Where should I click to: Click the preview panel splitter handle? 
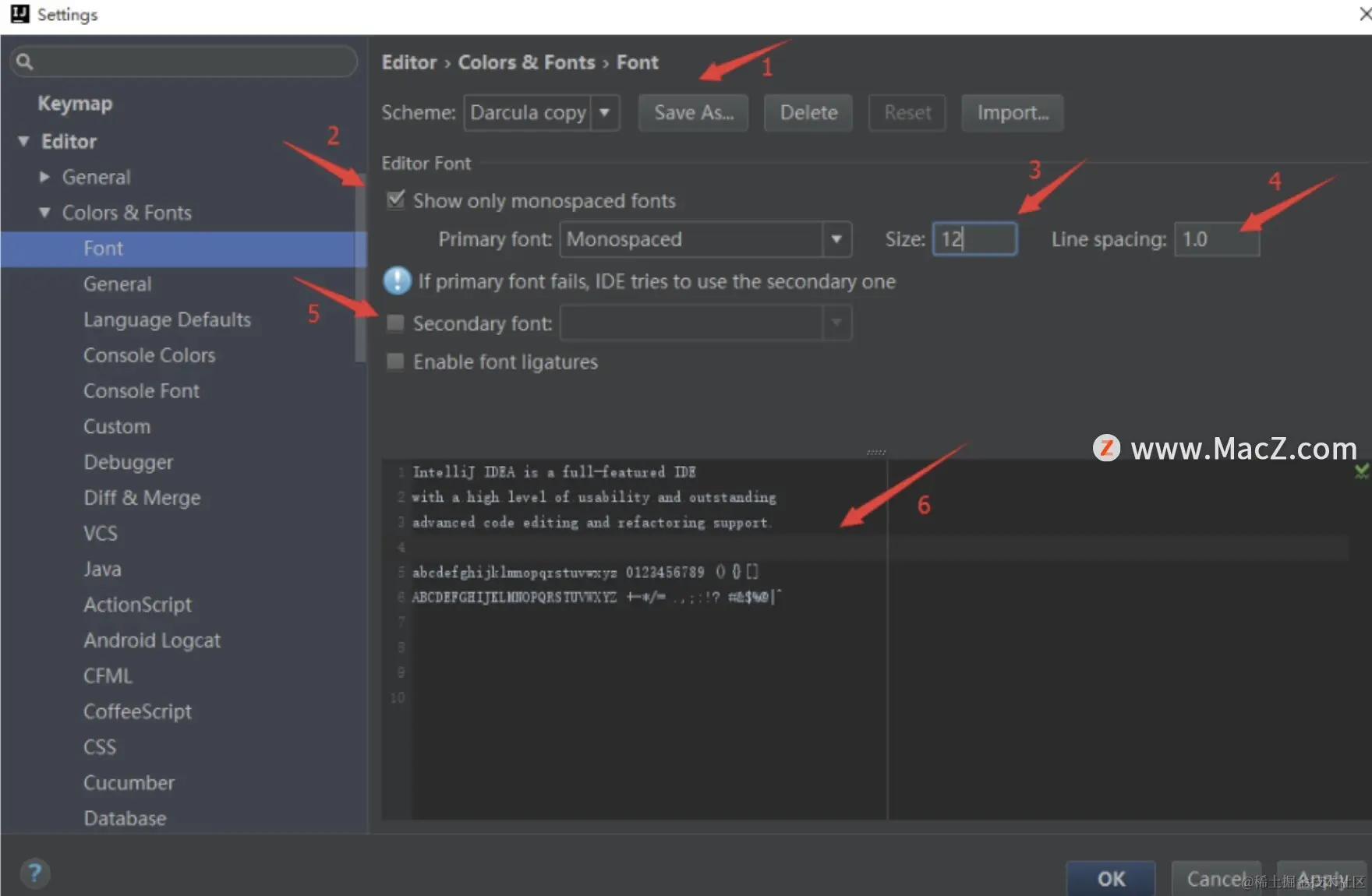coord(876,452)
